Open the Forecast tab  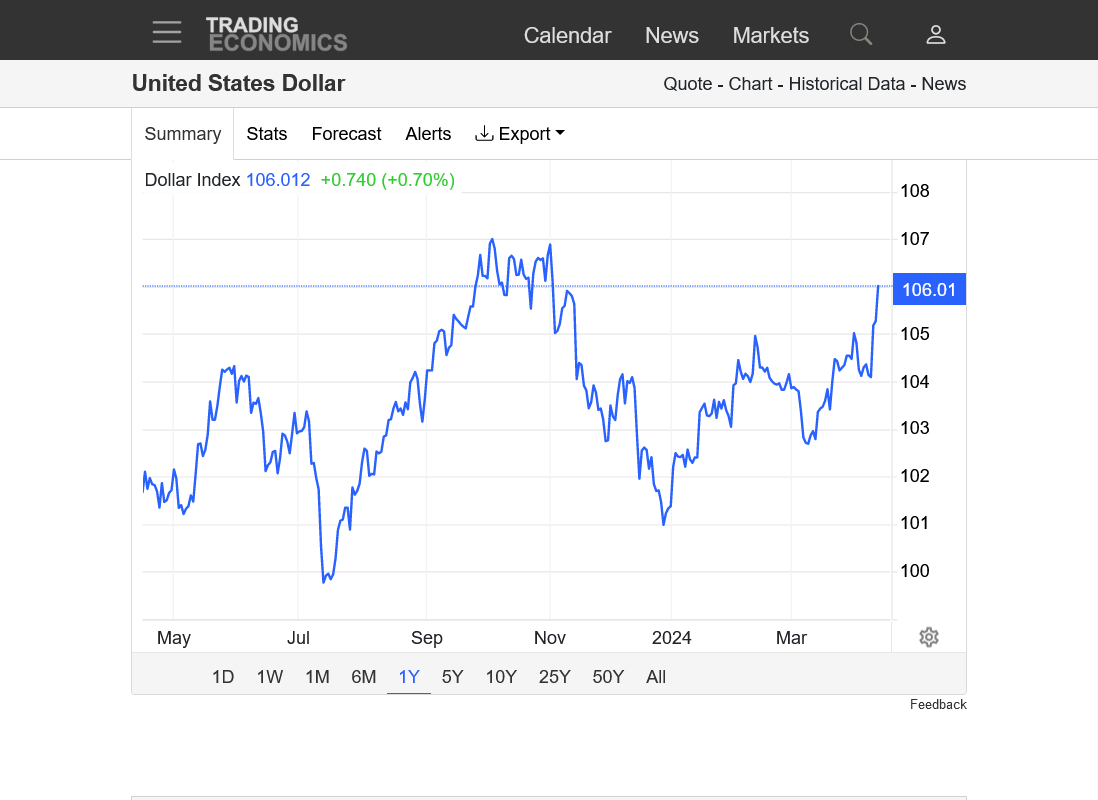[x=346, y=134]
